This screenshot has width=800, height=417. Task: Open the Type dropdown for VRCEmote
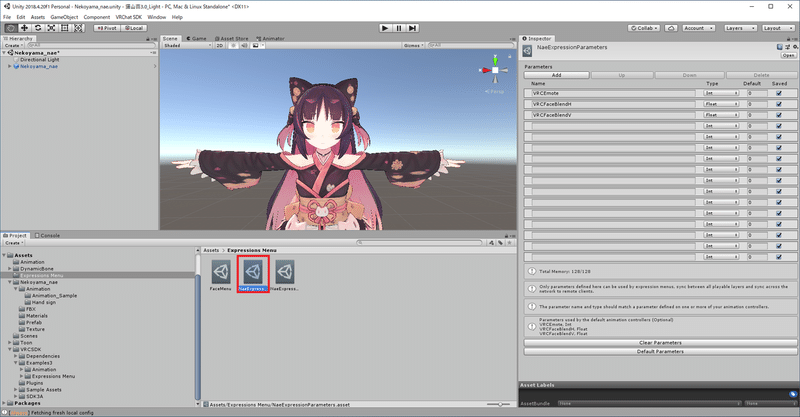point(721,93)
